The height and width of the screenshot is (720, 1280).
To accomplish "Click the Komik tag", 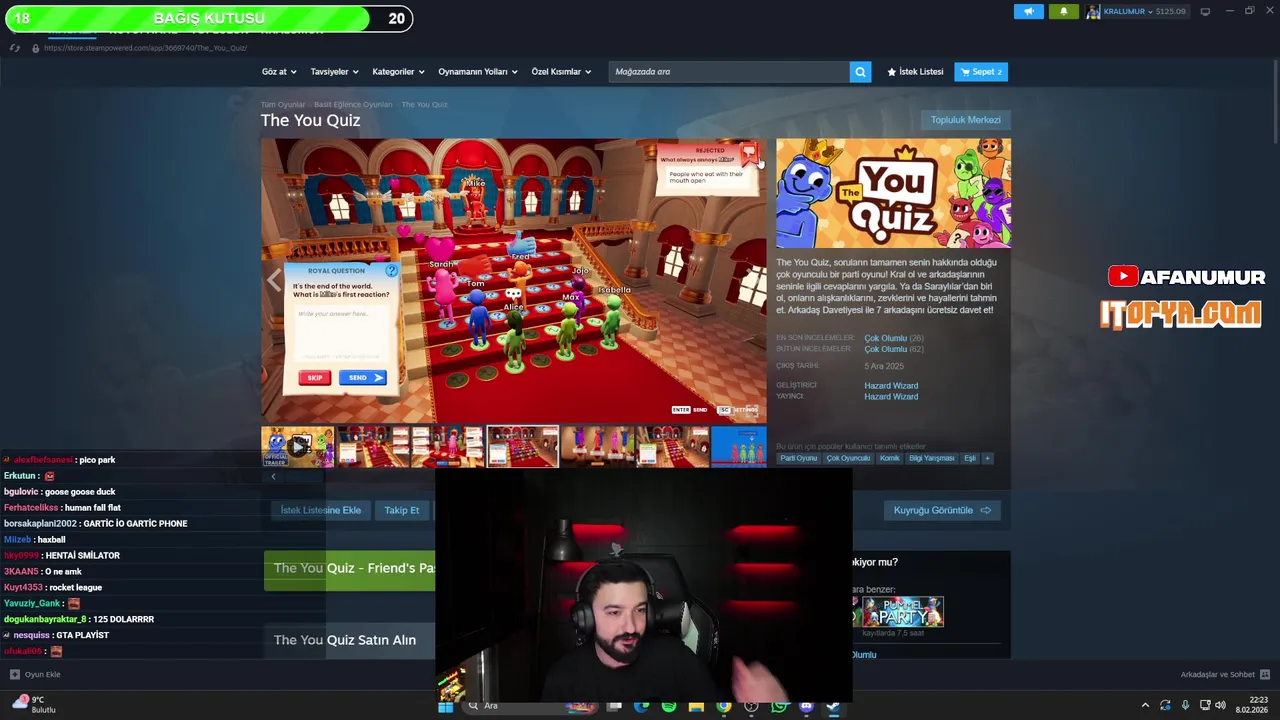I will [889, 458].
